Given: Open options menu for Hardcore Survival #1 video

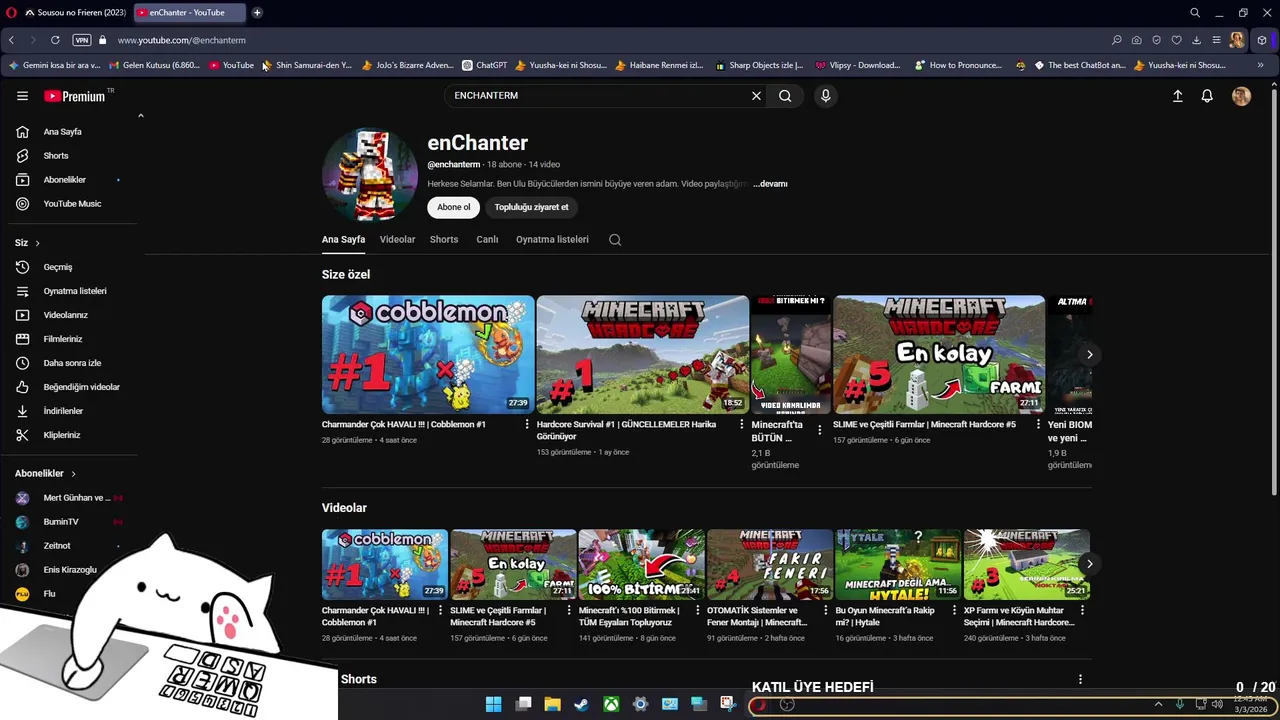Looking at the screenshot, I should (x=741, y=425).
